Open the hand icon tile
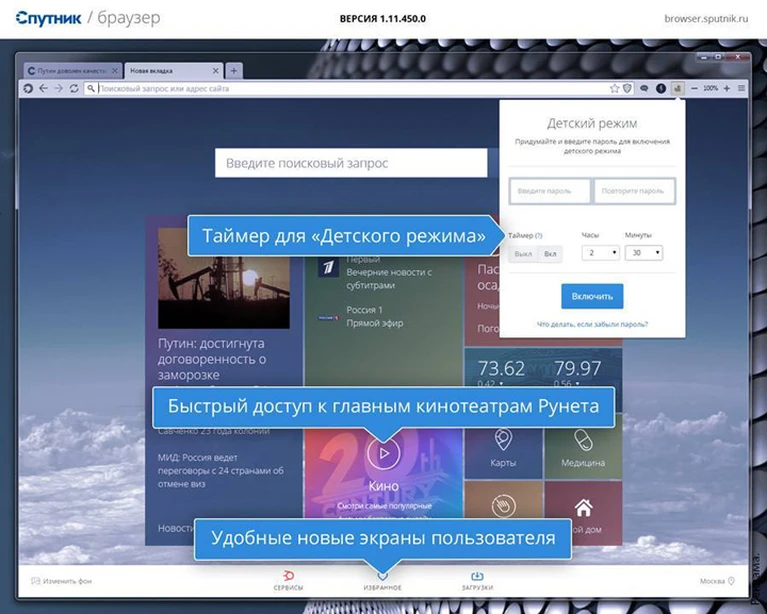This screenshot has width=767, height=614. point(503,505)
